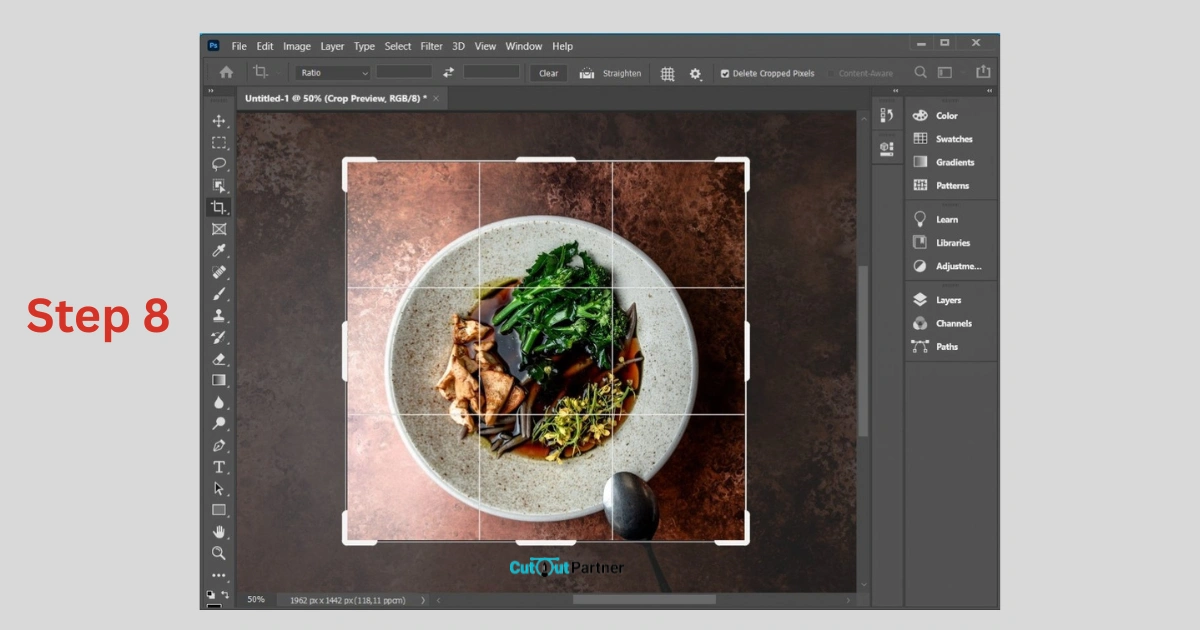Uncheck Delete Cropped Pixels
This screenshot has width=1200, height=630.
pyautogui.click(x=725, y=74)
